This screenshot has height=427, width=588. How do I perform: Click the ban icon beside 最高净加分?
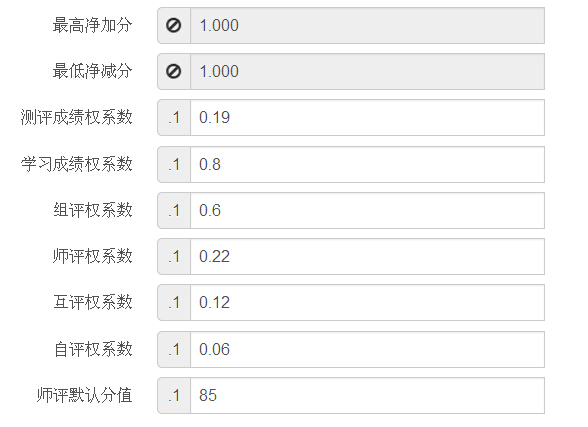(x=174, y=25)
